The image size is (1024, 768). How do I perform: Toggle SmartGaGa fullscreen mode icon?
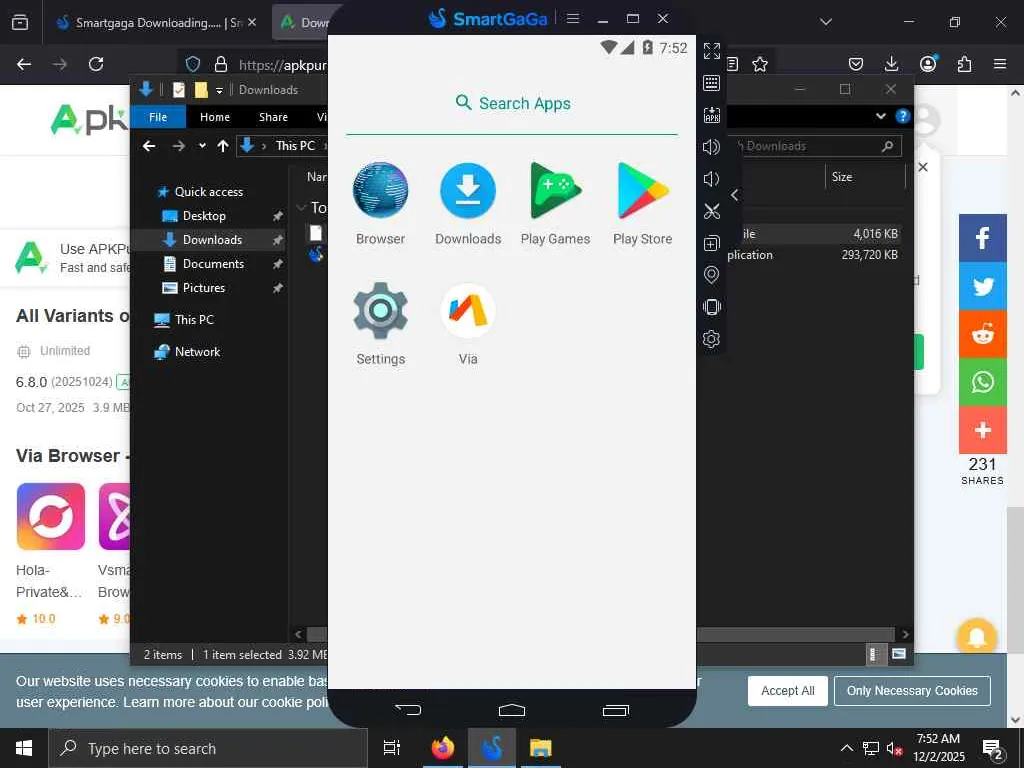pyautogui.click(x=712, y=51)
